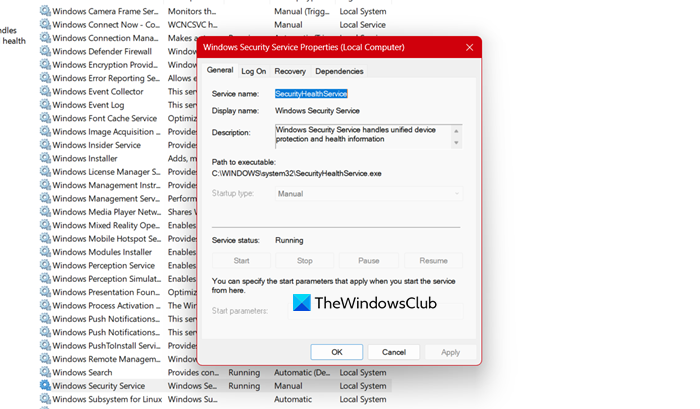Click gear icon beside Windows Font Cache Service

pyautogui.click(x=45, y=118)
